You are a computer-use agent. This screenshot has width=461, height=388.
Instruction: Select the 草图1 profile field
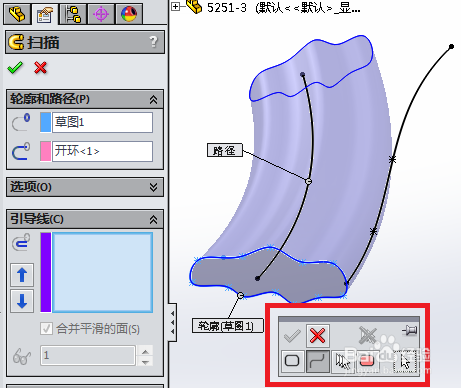(102, 122)
